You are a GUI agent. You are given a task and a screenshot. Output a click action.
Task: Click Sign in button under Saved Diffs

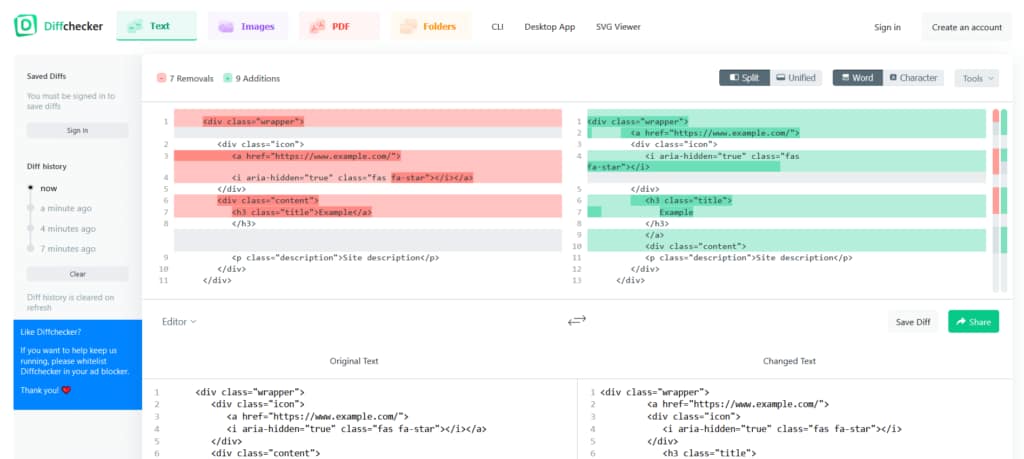[x=78, y=131]
